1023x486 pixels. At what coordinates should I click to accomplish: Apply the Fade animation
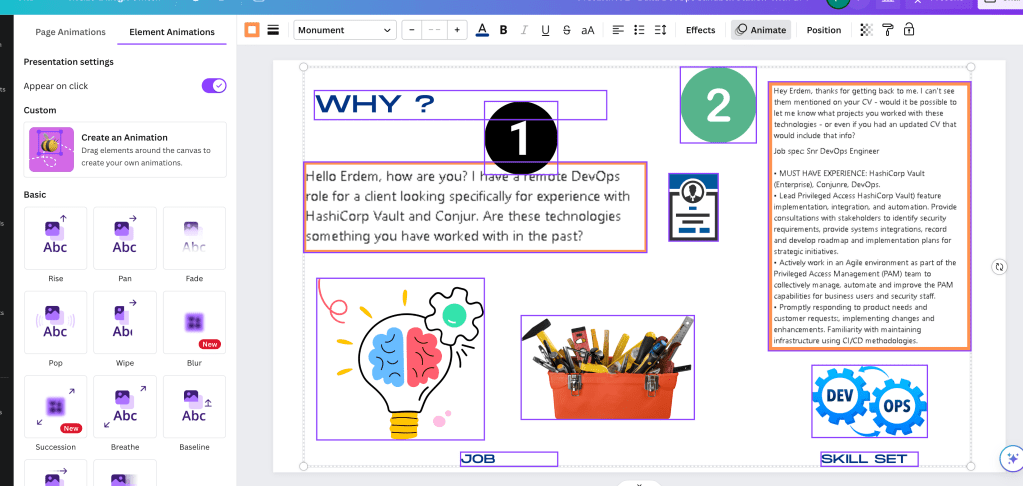tap(194, 238)
